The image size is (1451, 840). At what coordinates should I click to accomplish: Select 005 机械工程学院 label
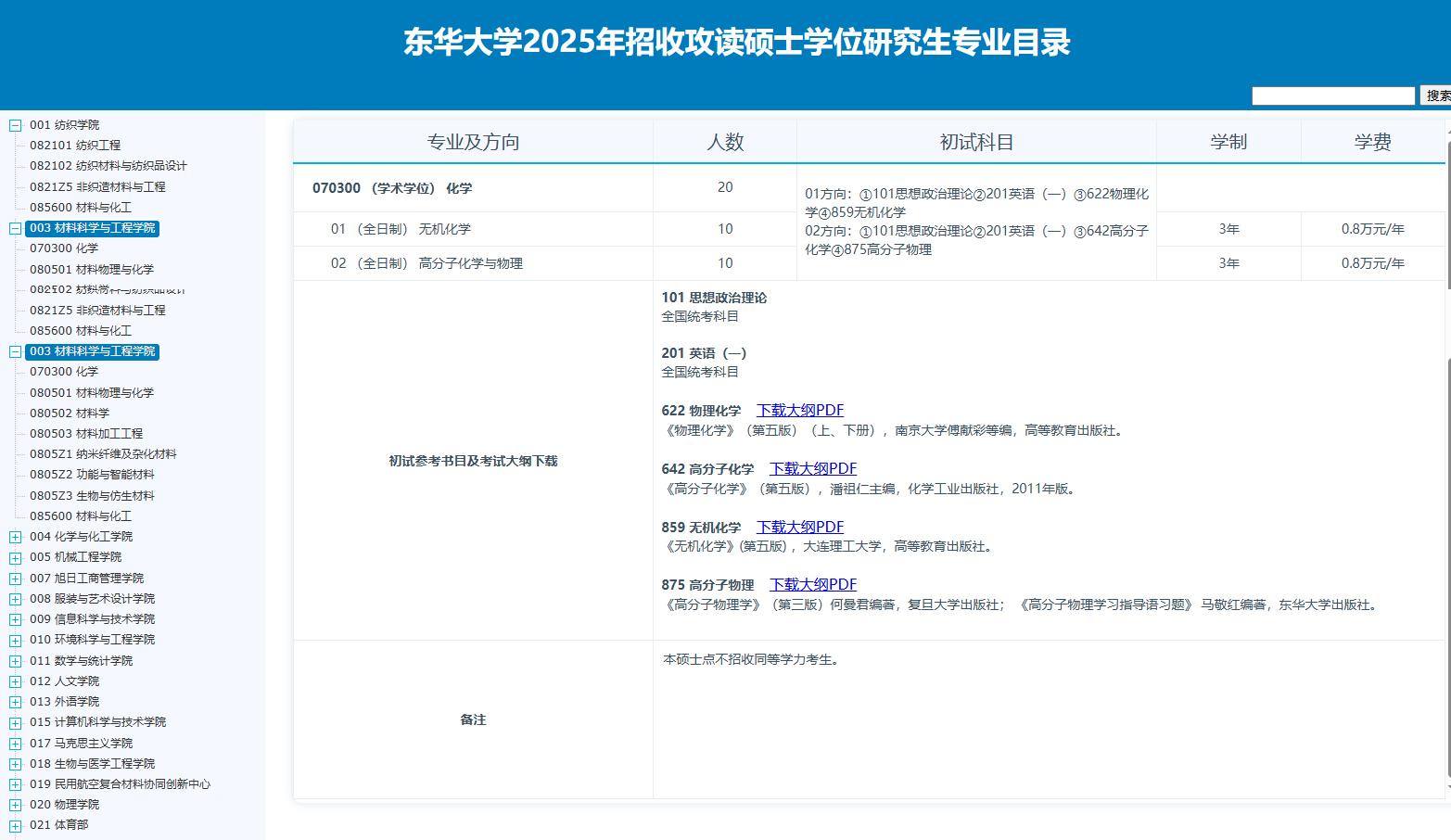point(75,557)
